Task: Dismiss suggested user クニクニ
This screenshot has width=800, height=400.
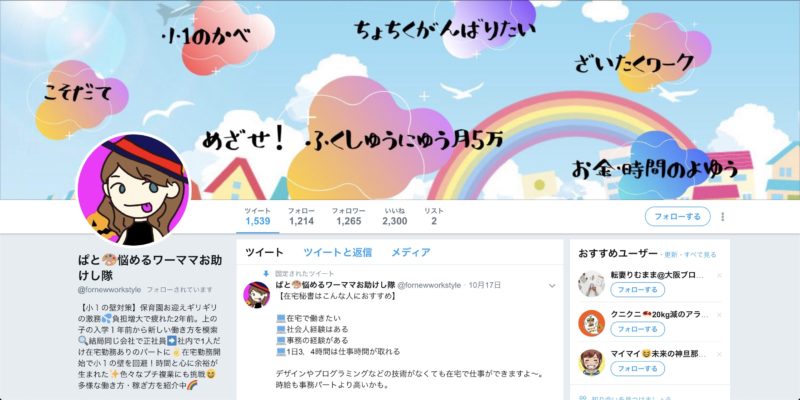Action: tap(719, 315)
